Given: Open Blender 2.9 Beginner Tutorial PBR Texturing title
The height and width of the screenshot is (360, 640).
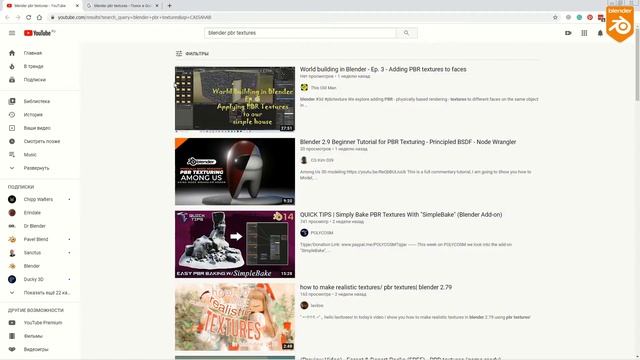Looking at the screenshot, I should (408, 142).
